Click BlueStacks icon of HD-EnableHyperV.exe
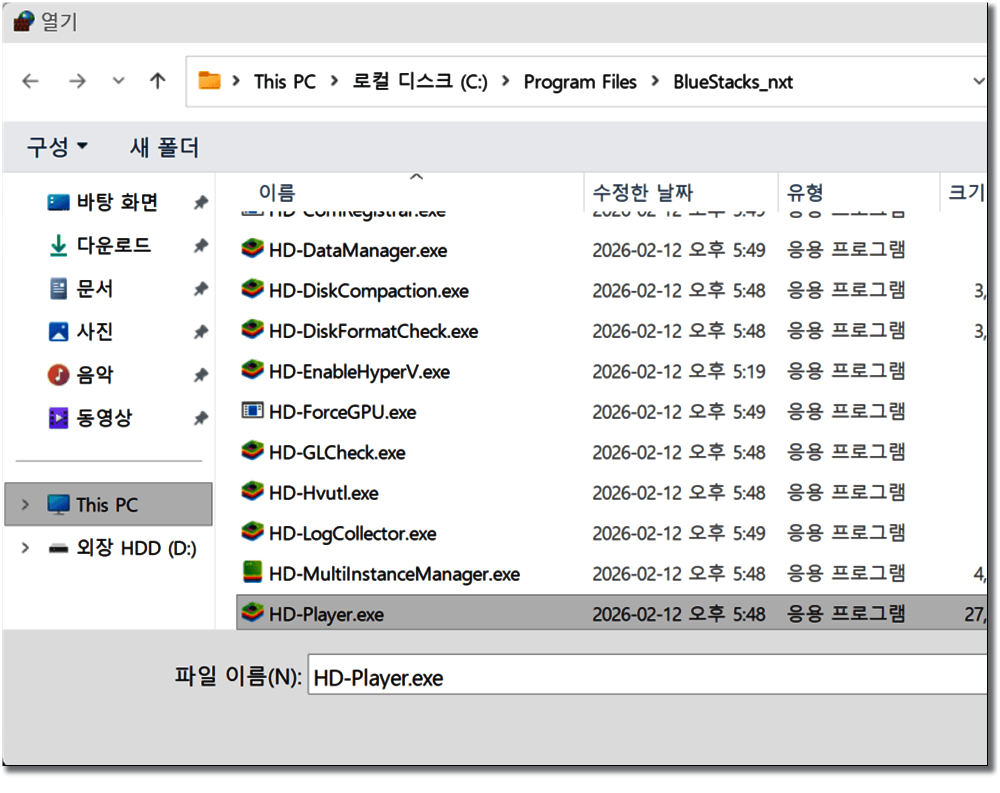This screenshot has width=1000, height=793. tap(253, 369)
